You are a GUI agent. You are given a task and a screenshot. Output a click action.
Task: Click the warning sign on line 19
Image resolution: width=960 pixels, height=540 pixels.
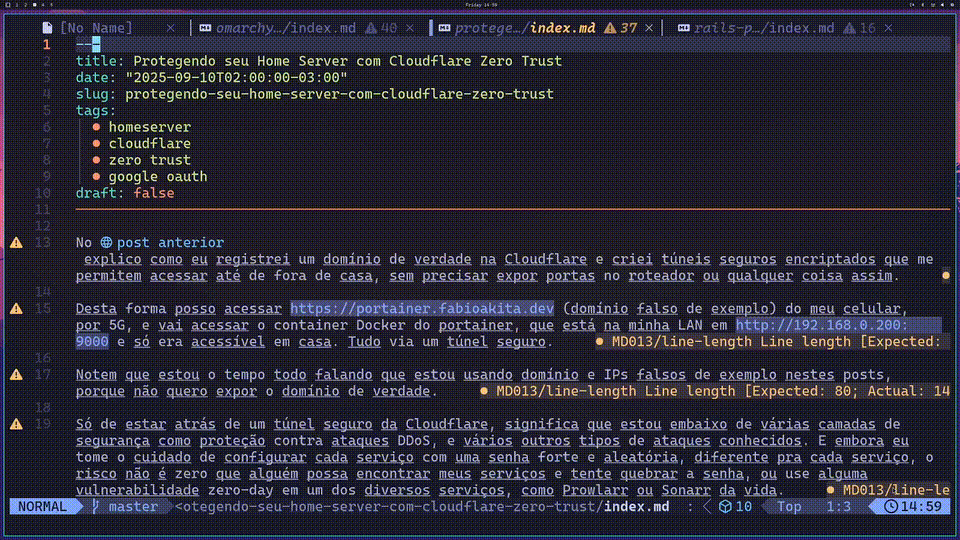17,424
